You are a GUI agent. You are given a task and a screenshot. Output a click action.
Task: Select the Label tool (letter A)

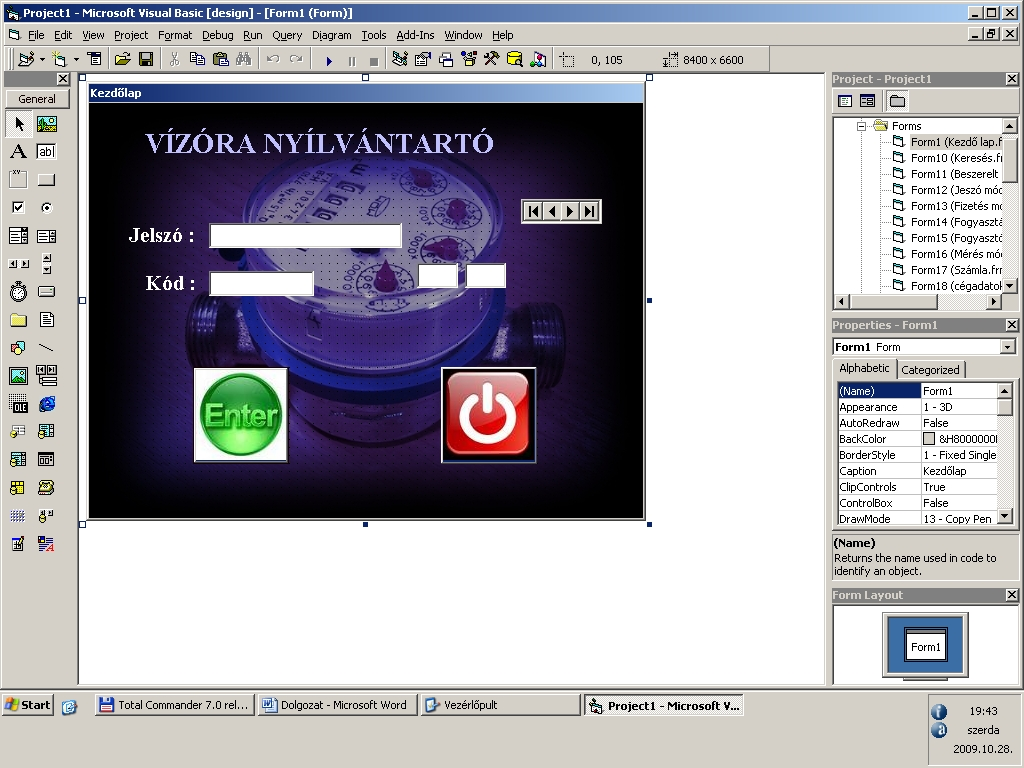(19, 152)
